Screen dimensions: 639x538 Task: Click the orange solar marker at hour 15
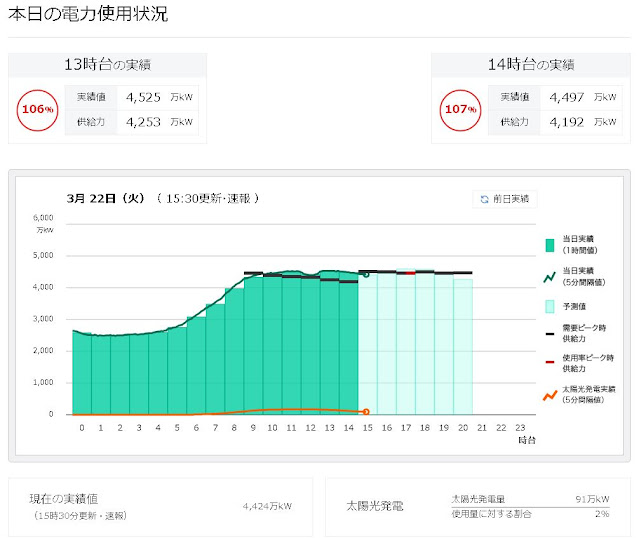point(366,412)
